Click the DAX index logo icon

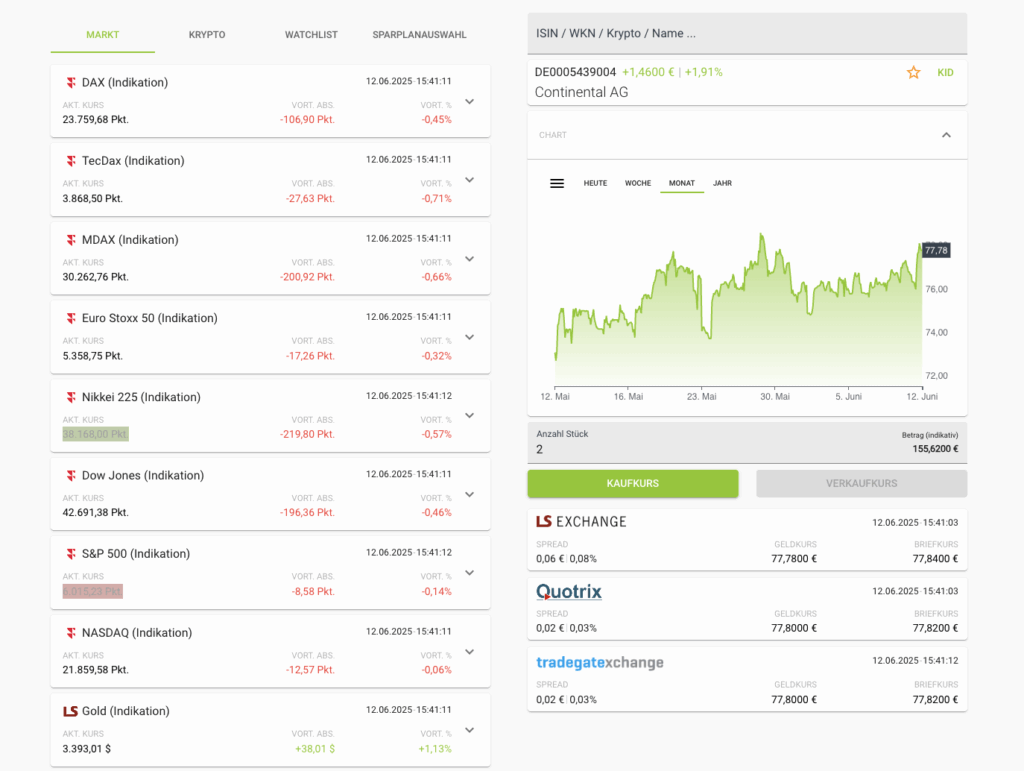pos(71,82)
